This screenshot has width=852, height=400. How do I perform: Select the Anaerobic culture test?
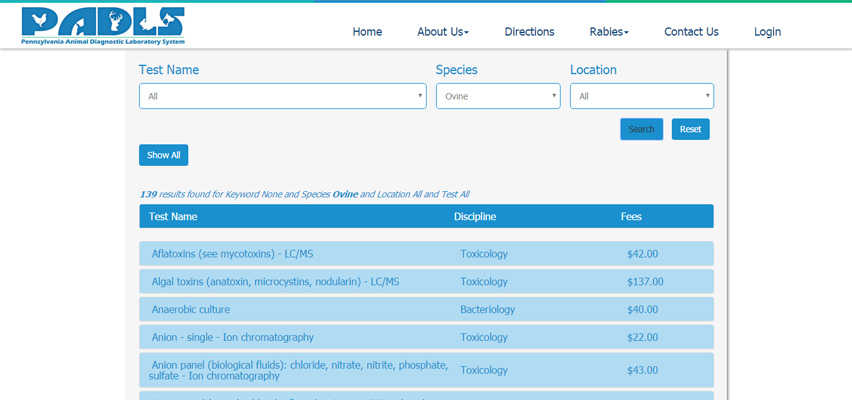tap(191, 310)
